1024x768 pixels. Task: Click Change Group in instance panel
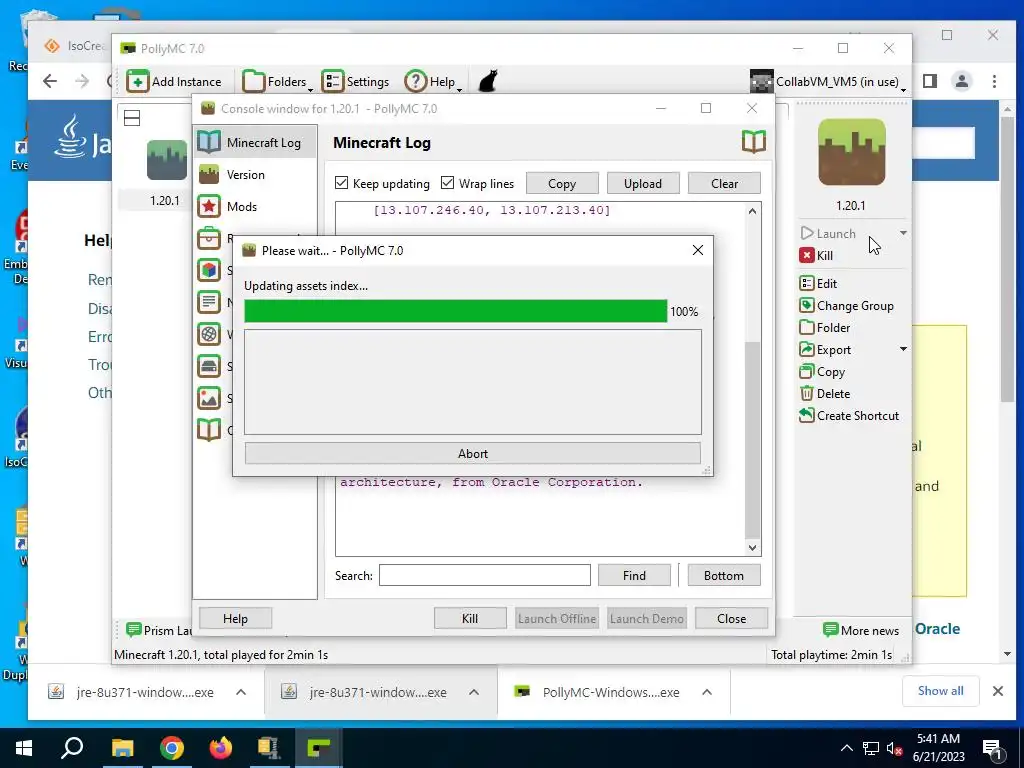pos(846,306)
